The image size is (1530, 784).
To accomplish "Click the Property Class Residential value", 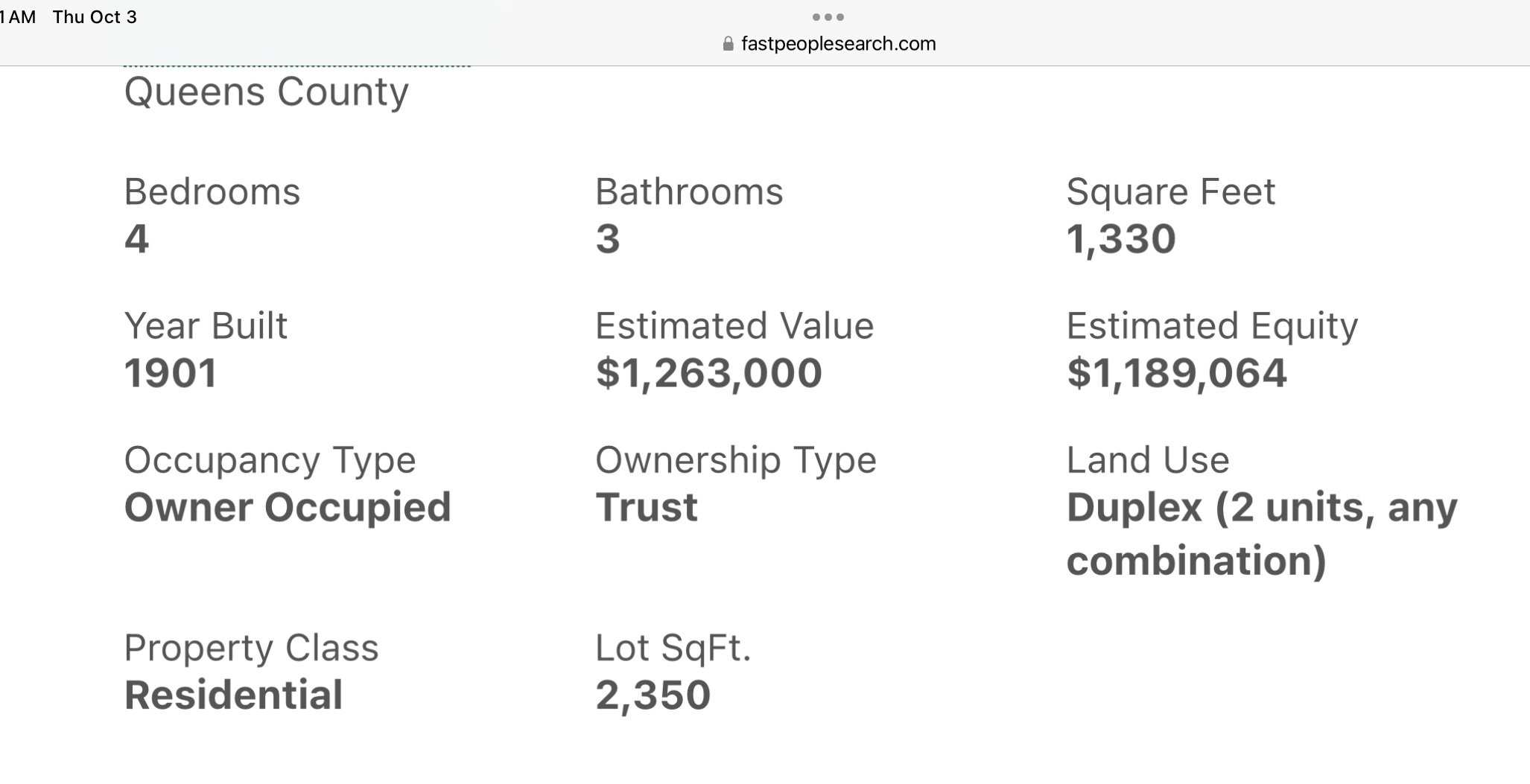I will coord(233,695).
